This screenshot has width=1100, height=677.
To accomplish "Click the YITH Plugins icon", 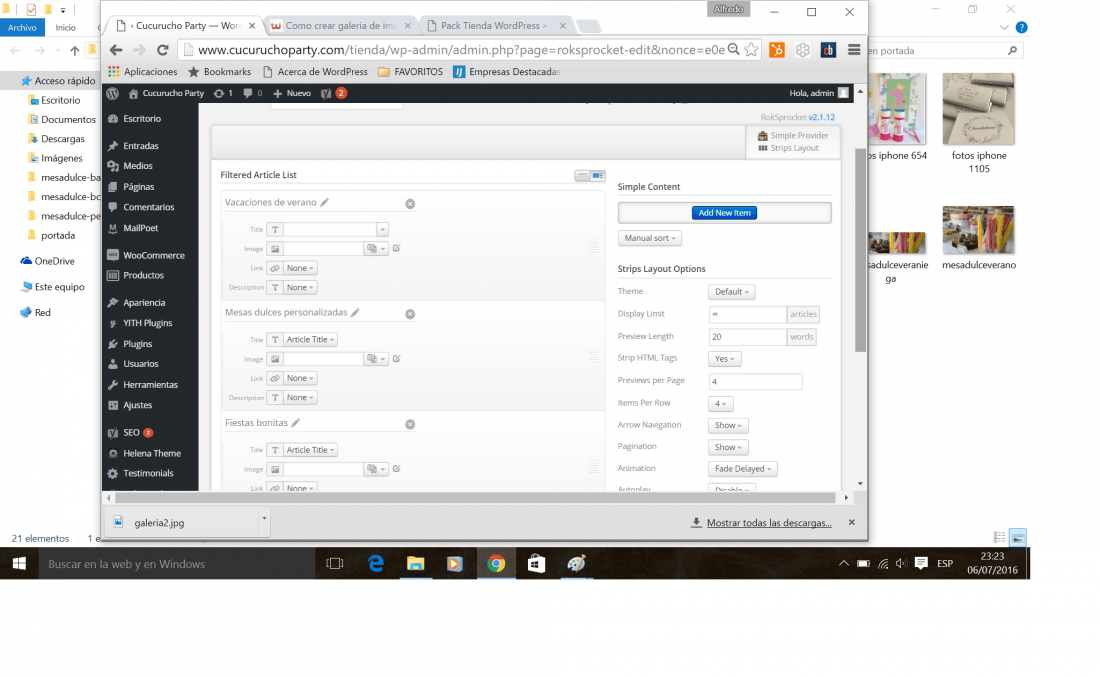I will 113,323.
